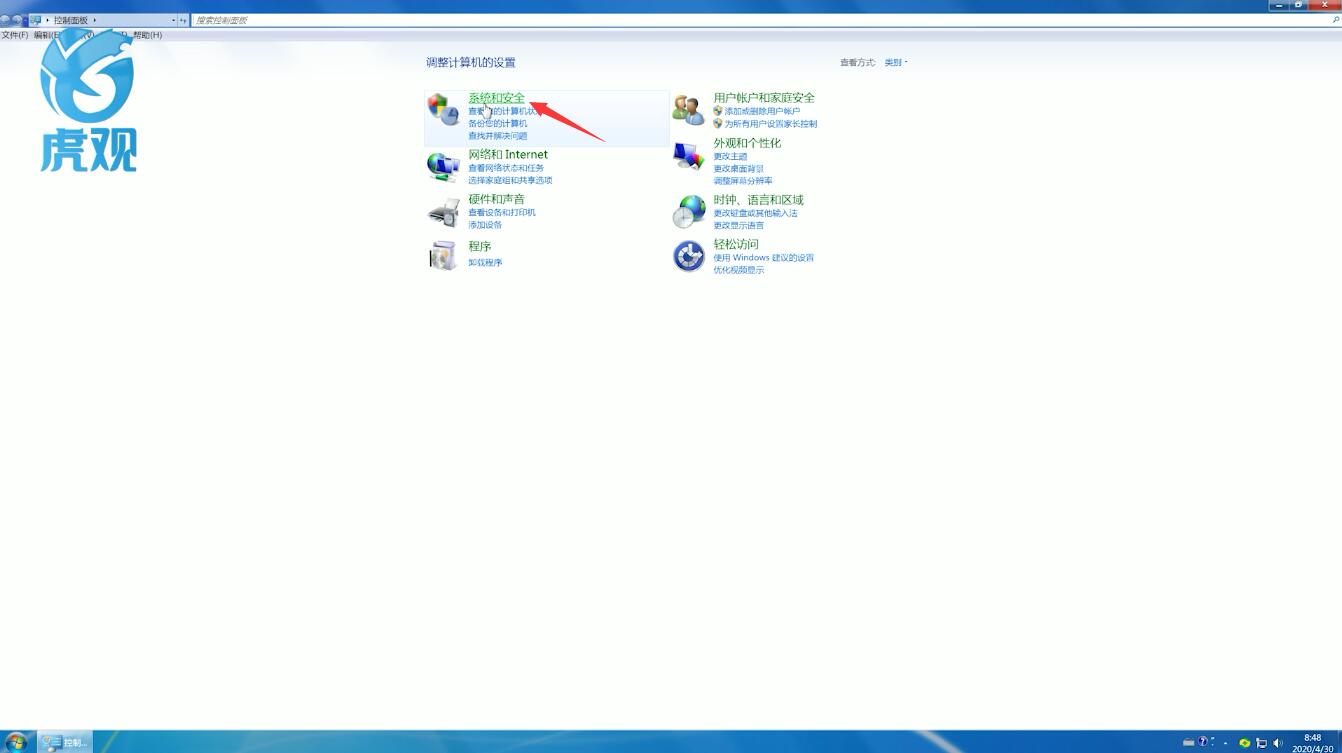
Task: Click the 搜索控制面板 search field
Action: coord(760,20)
